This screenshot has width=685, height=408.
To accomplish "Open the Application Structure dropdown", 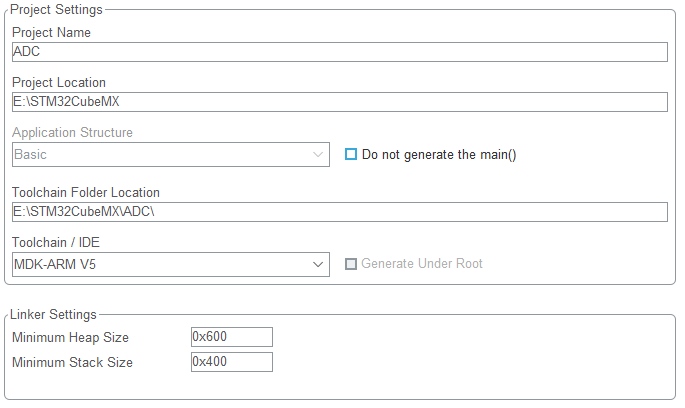I will tap(171, 155).
